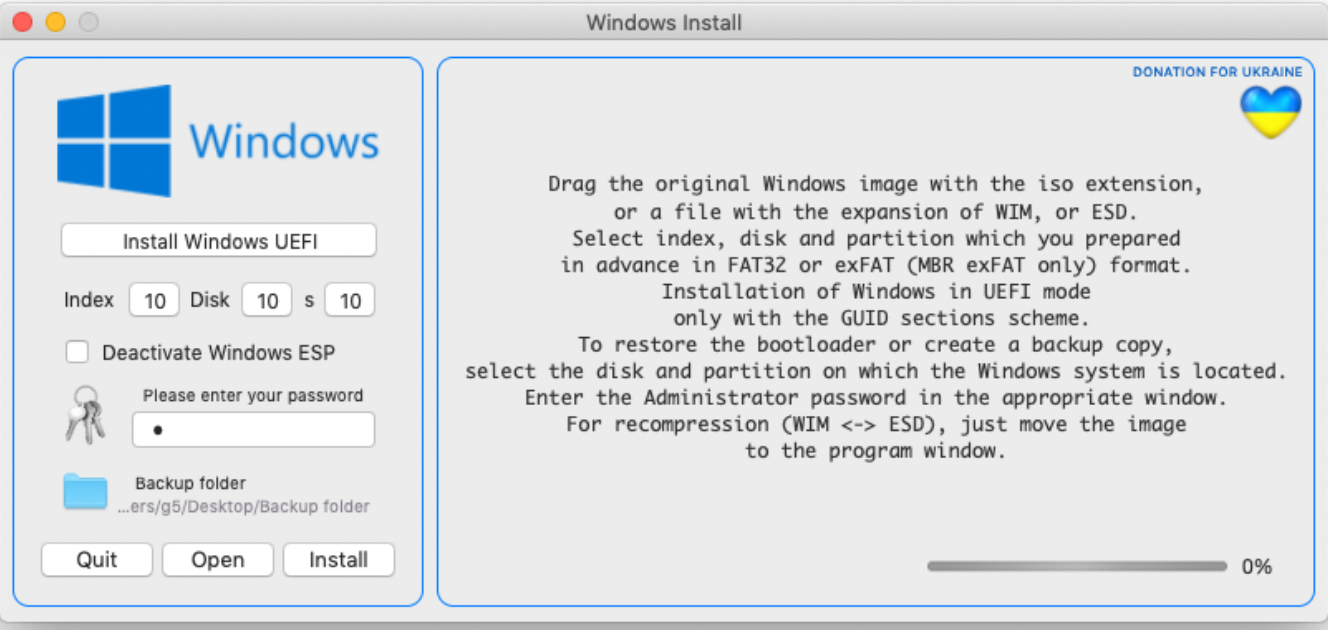Minimize the Windows Install window
The image size is (1328, 630).
click(55, 22)
